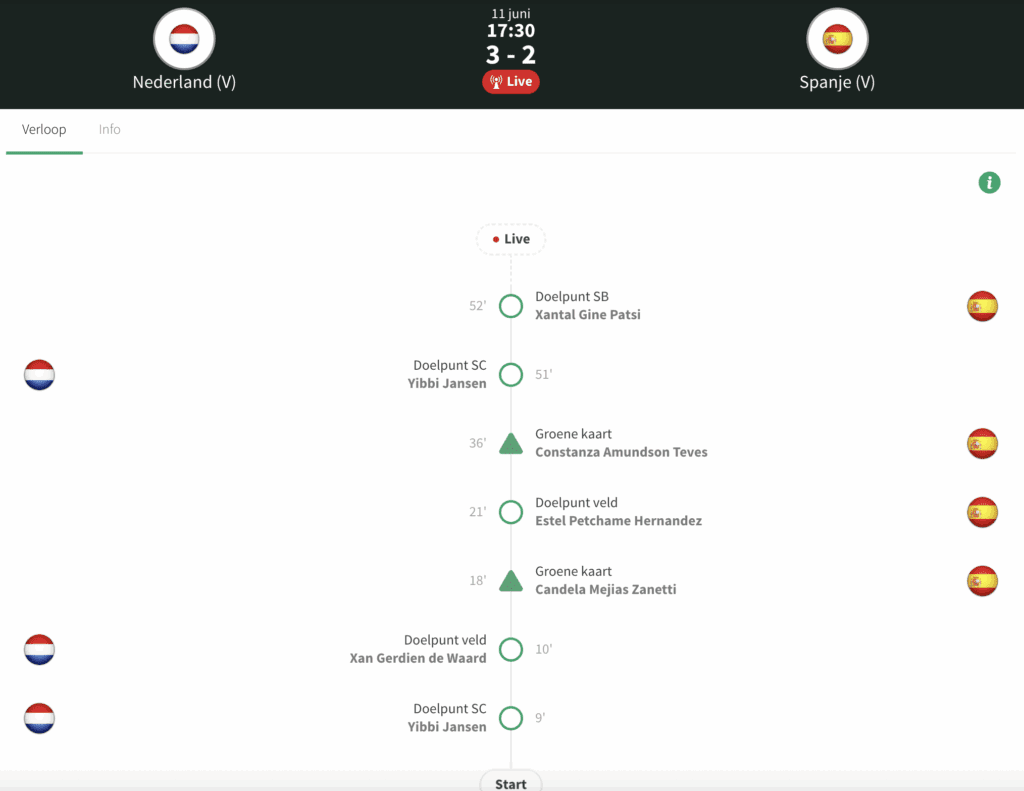The width and height of the screenshot is (1024, 791).
Task: Click the Start button at timeline bottom
Action: point(511,783)
